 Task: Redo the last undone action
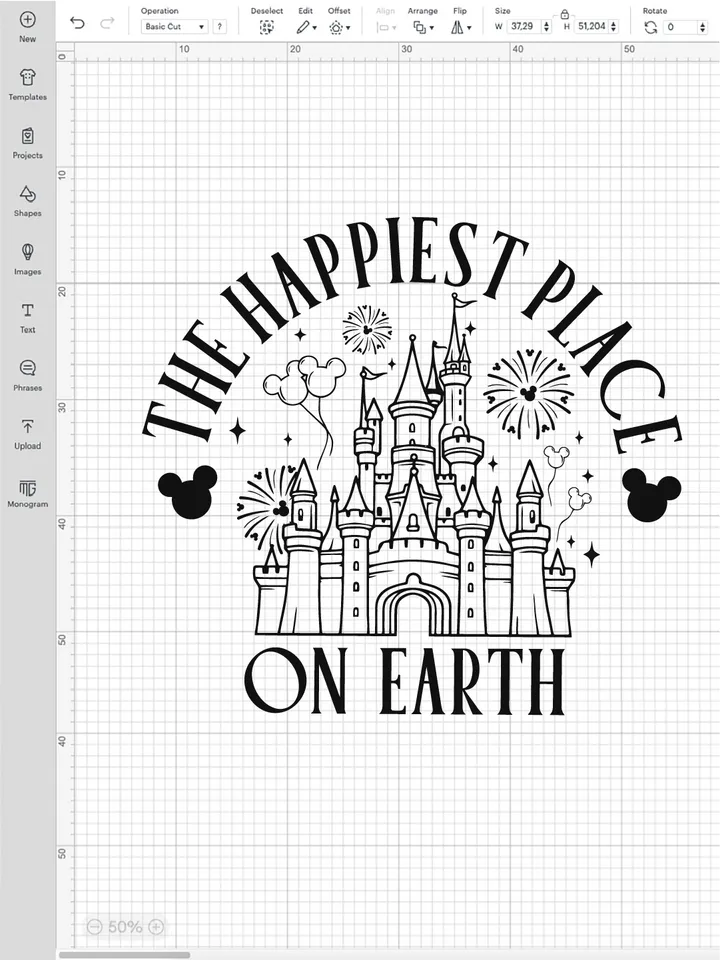(x=107, y=24)
